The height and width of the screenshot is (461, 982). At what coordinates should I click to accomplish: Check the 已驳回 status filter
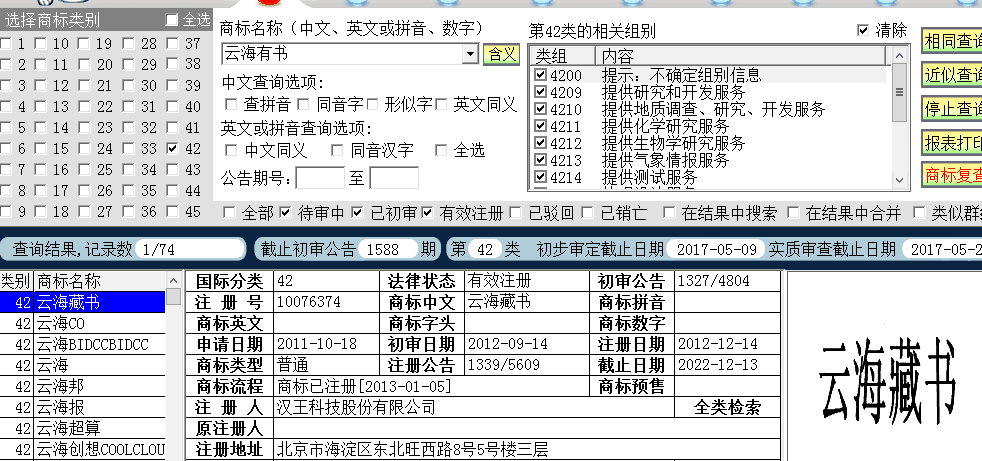[x=516, y=213]
